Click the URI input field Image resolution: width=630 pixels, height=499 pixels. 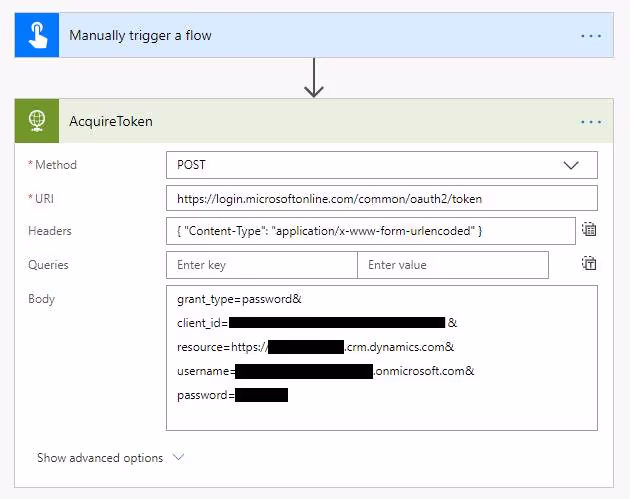[382, 198]
